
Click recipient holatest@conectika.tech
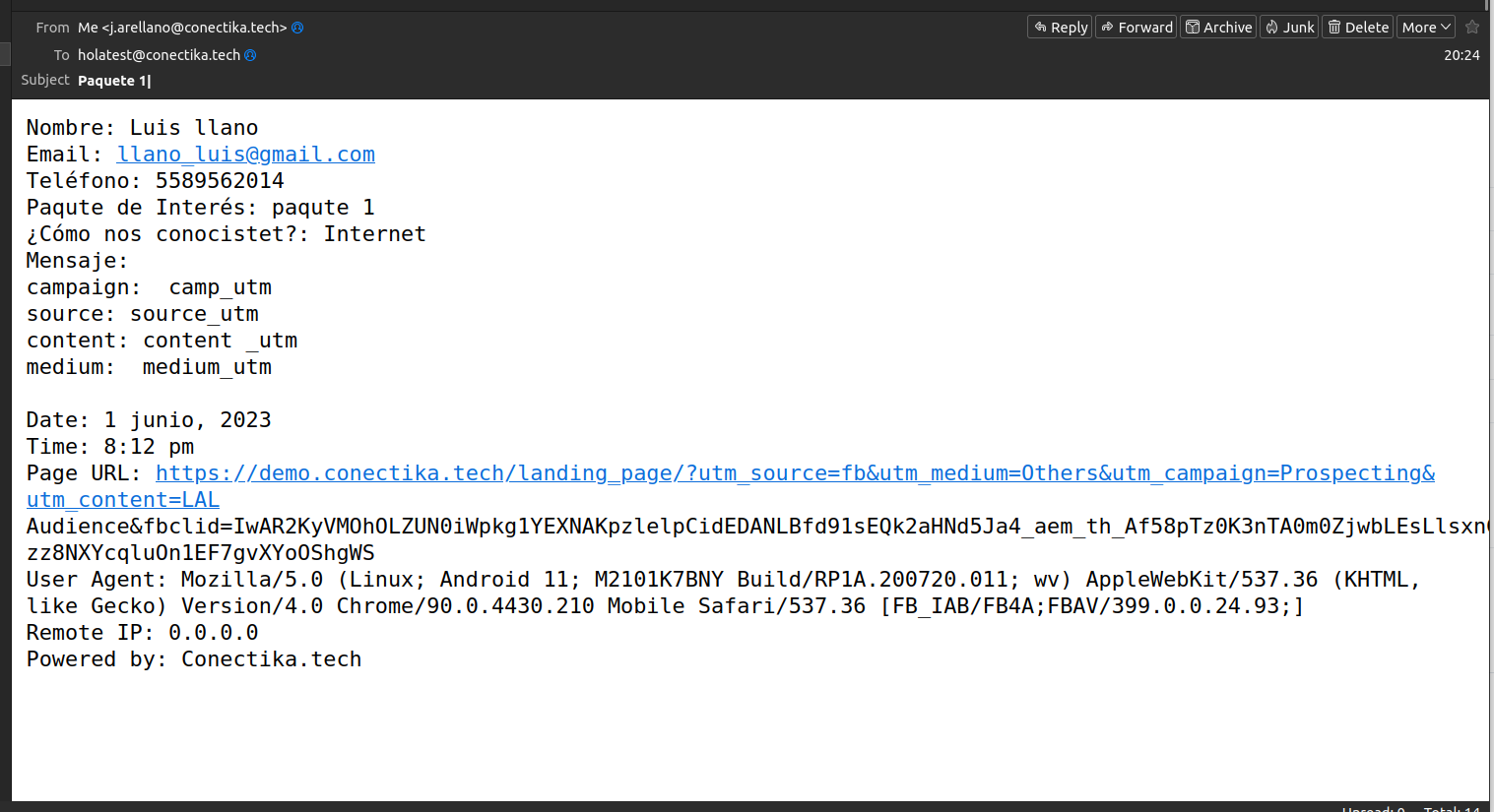point(159,55)
